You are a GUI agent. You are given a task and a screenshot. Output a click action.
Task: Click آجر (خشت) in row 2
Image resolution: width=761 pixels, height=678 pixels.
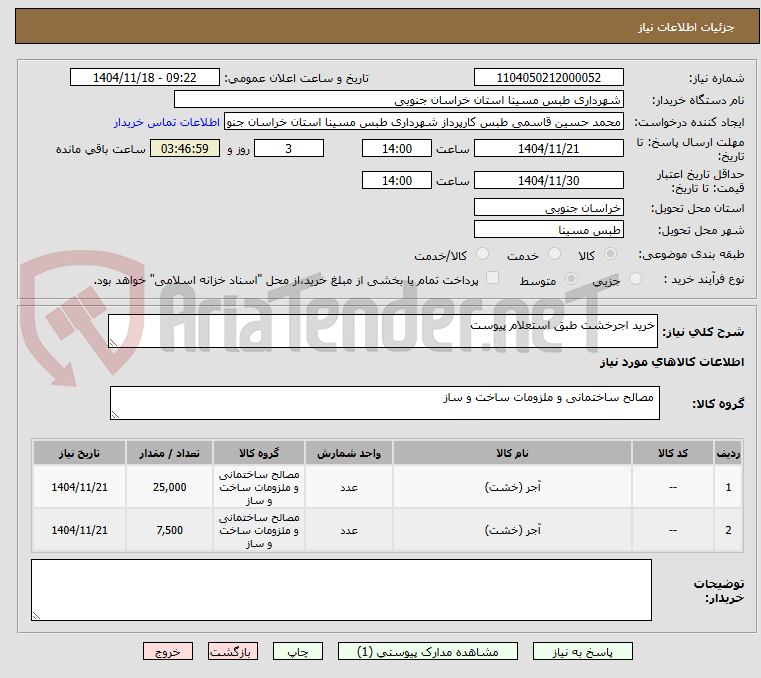coord(513,530)
